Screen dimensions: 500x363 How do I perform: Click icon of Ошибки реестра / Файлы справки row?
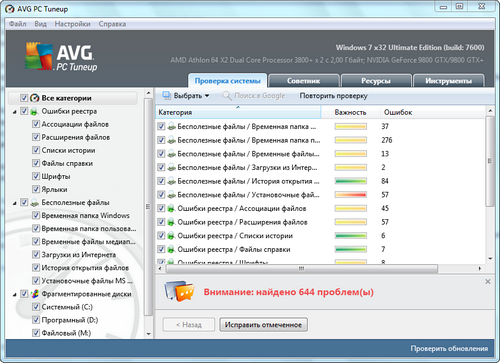pyautogui.click(x=171, y=249)
